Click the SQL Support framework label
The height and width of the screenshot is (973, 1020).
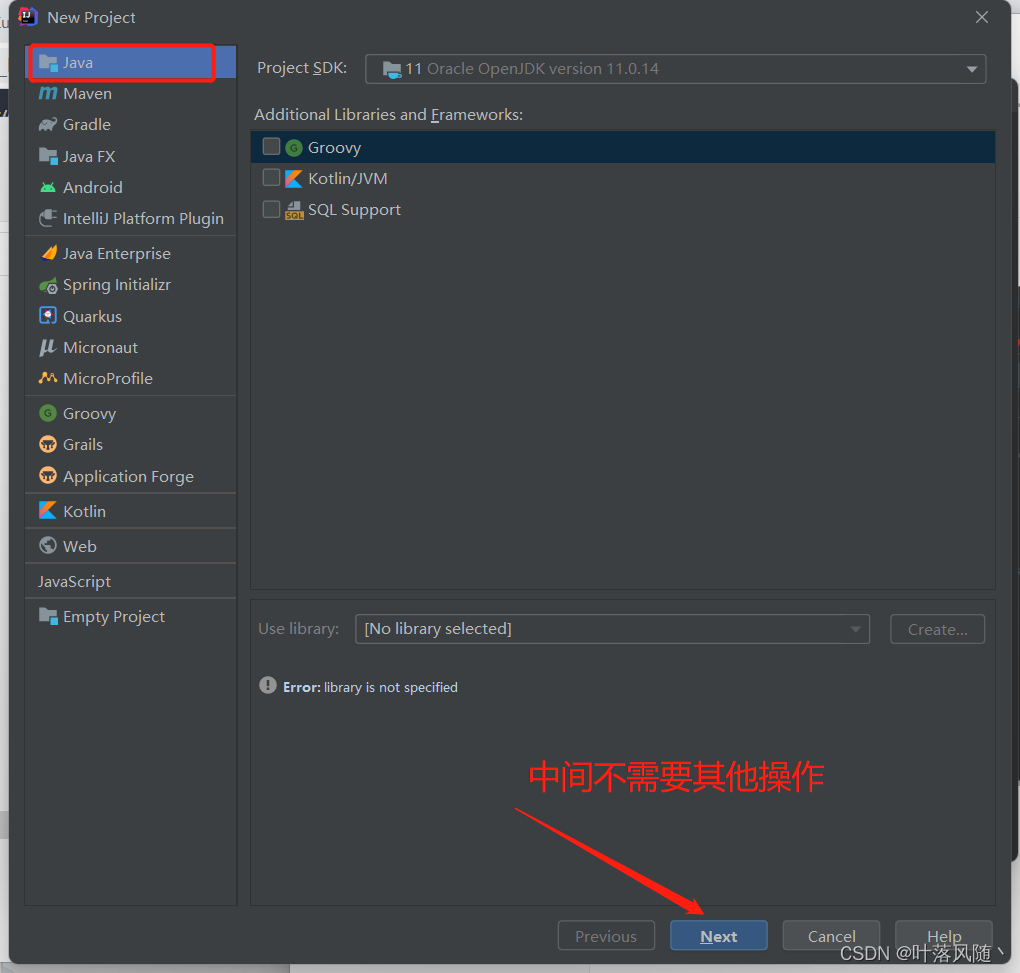354,209
